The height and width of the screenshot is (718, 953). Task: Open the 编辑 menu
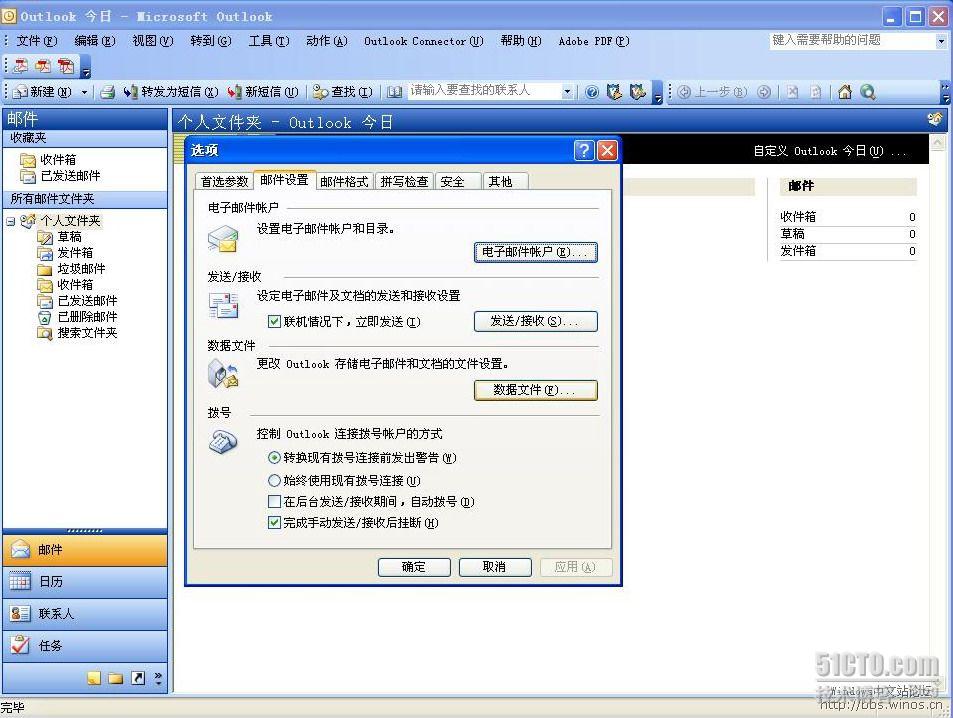pyautogui.click(x=94, y=41)
